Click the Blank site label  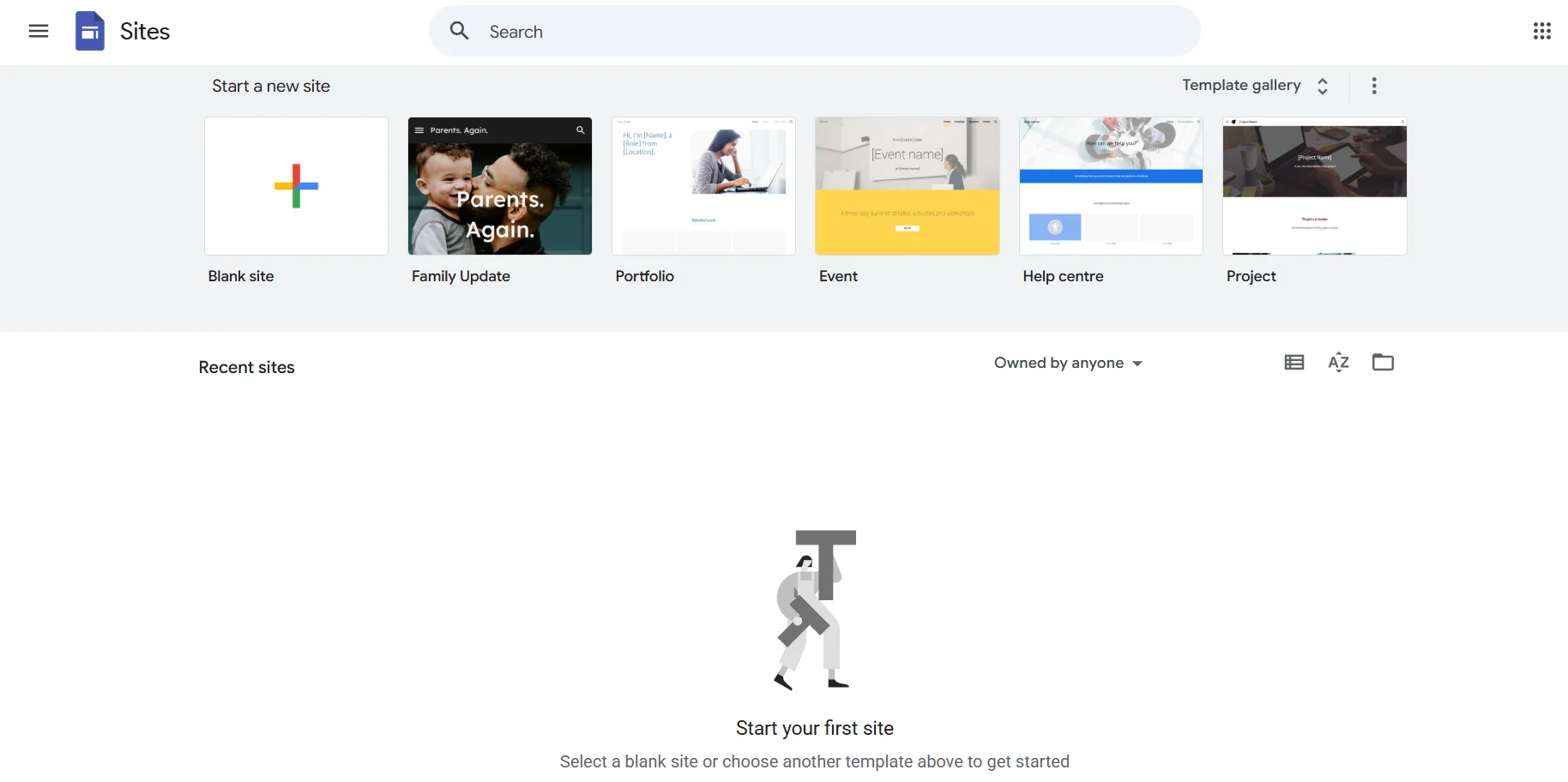(241, 276)
